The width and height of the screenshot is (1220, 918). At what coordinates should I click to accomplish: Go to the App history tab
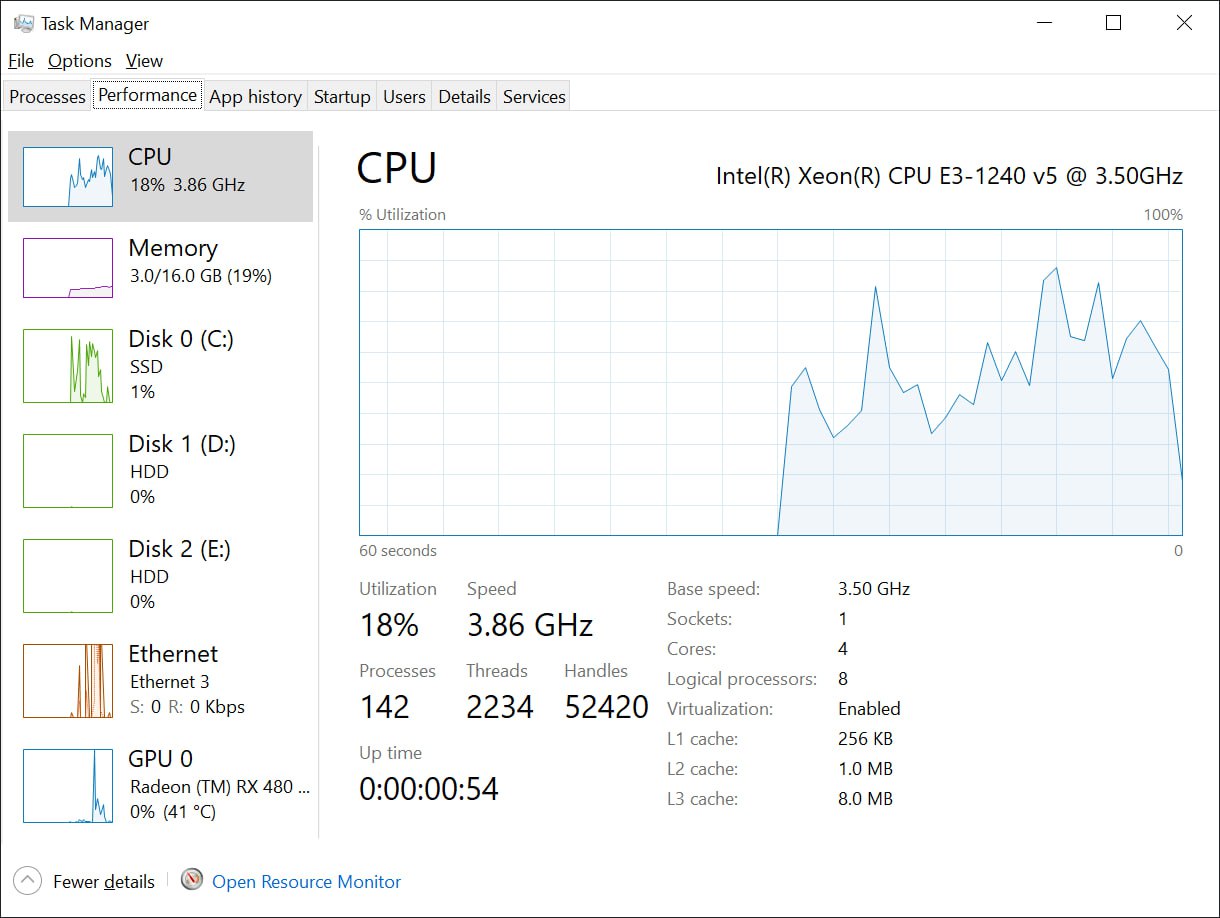coord(255,97)
